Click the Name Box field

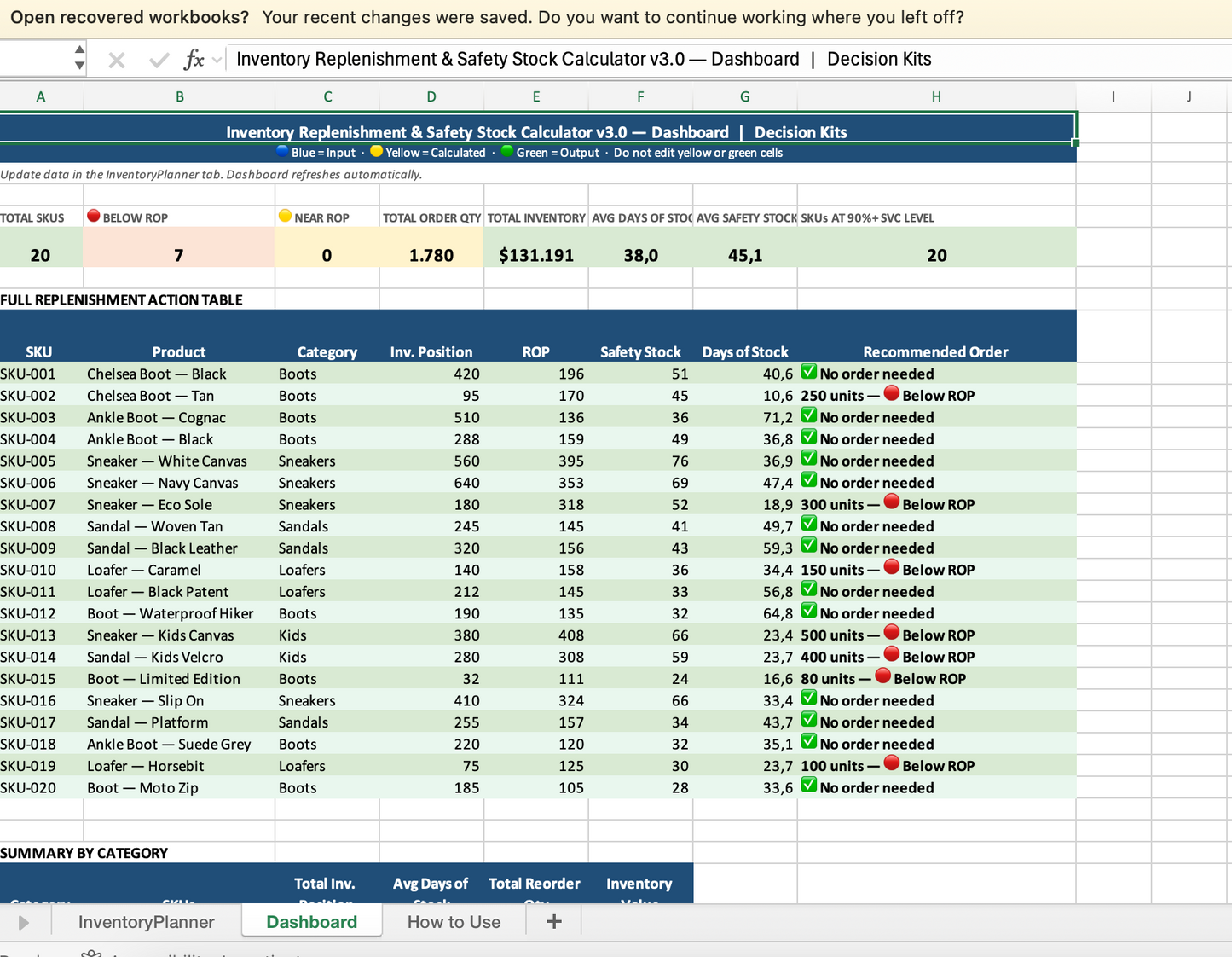pos(36,59)
